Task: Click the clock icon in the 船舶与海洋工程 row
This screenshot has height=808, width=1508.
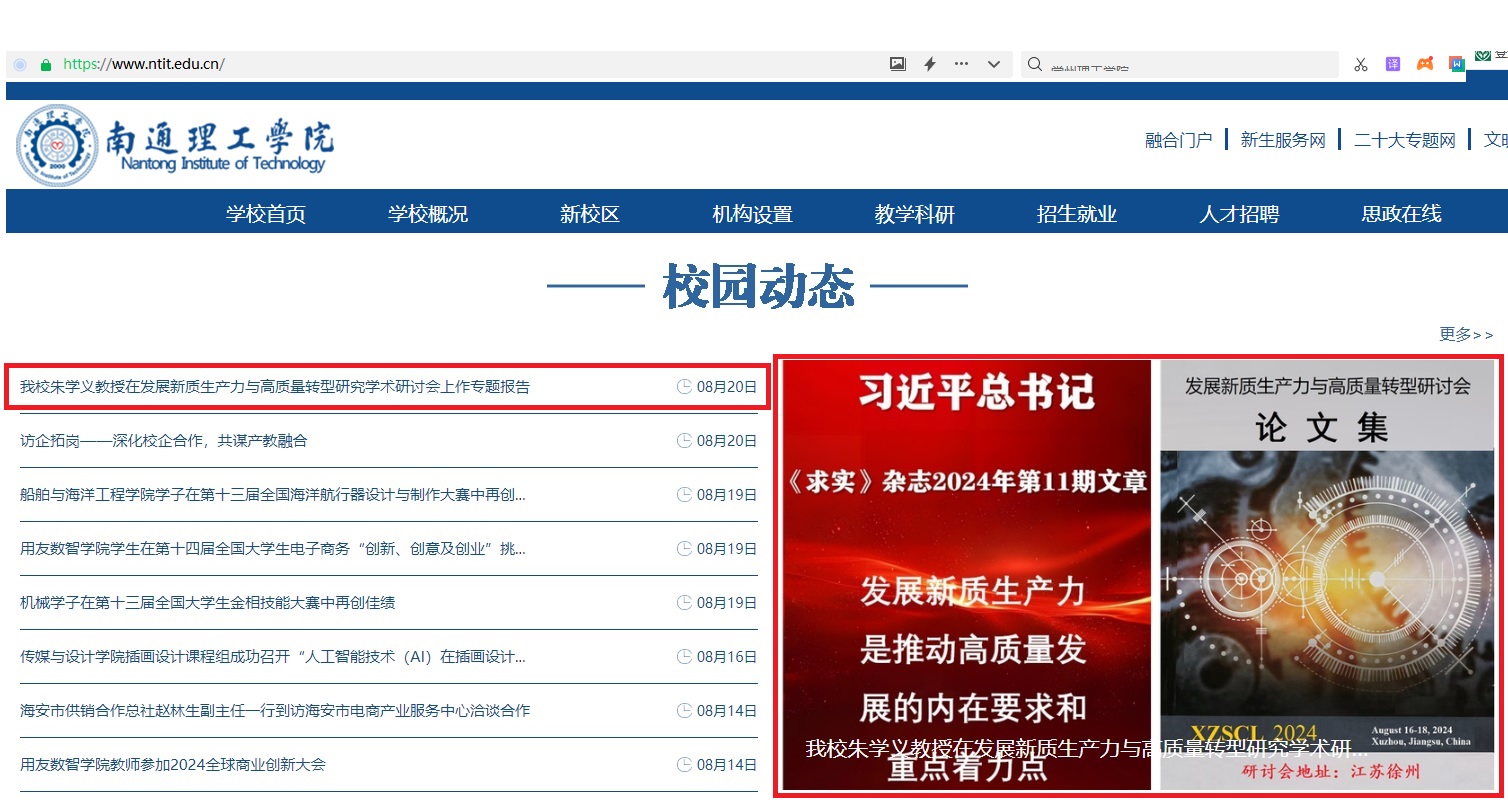Action: pos(684,495)
